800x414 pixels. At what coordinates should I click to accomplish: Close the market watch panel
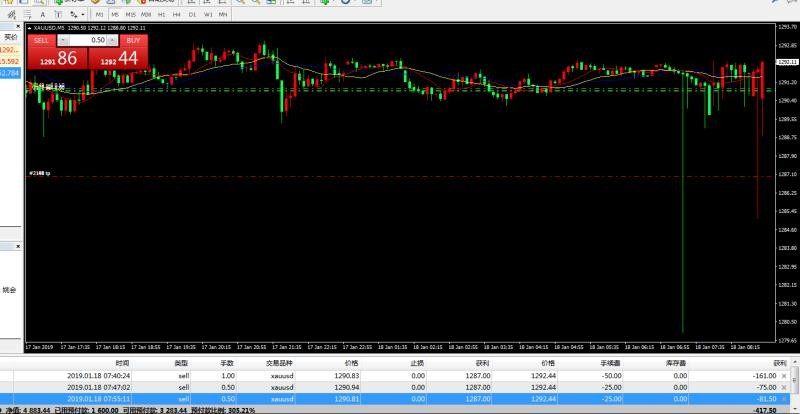click(x=18, y=27)
